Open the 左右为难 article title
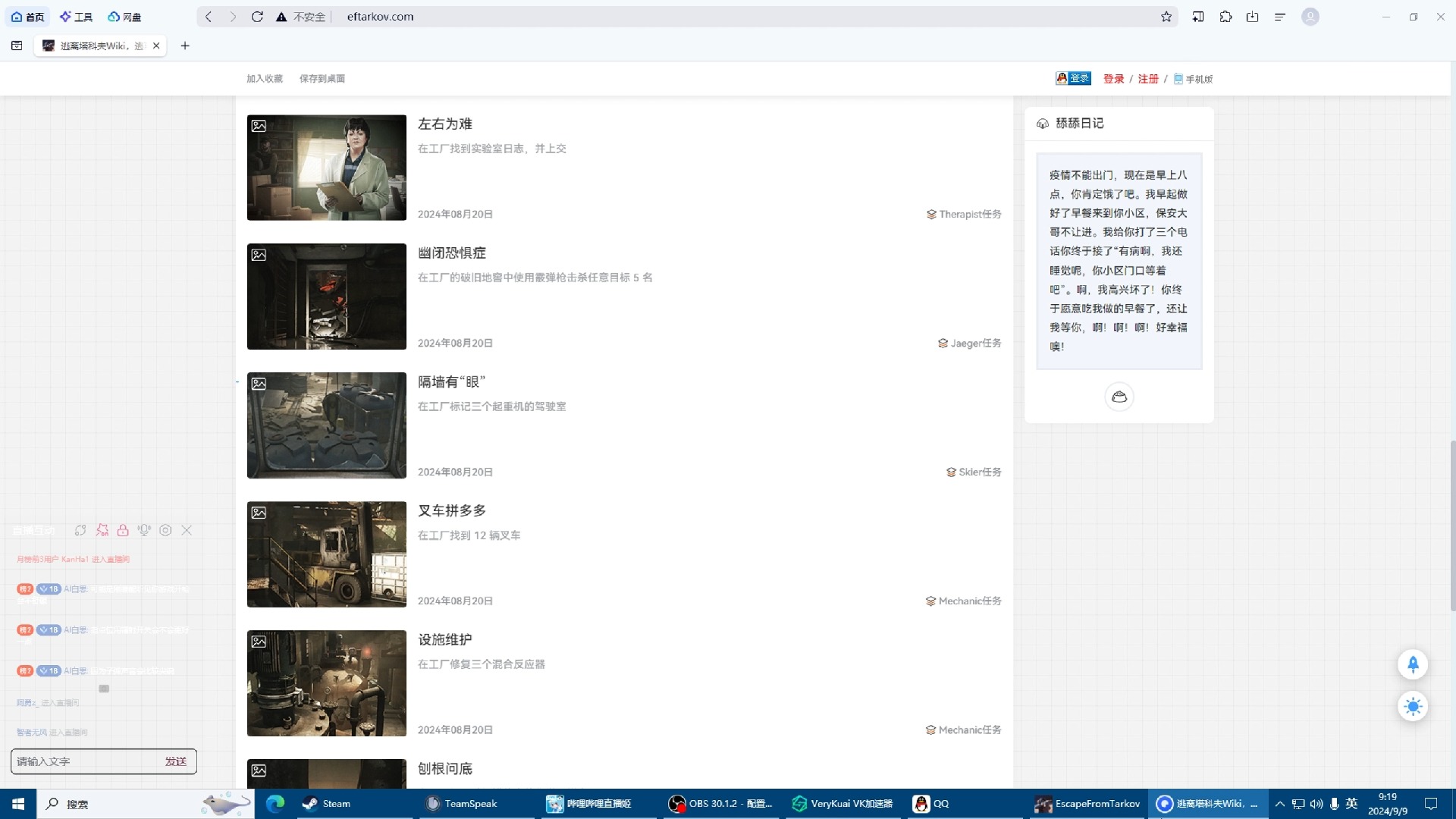 tap(445, 124)
